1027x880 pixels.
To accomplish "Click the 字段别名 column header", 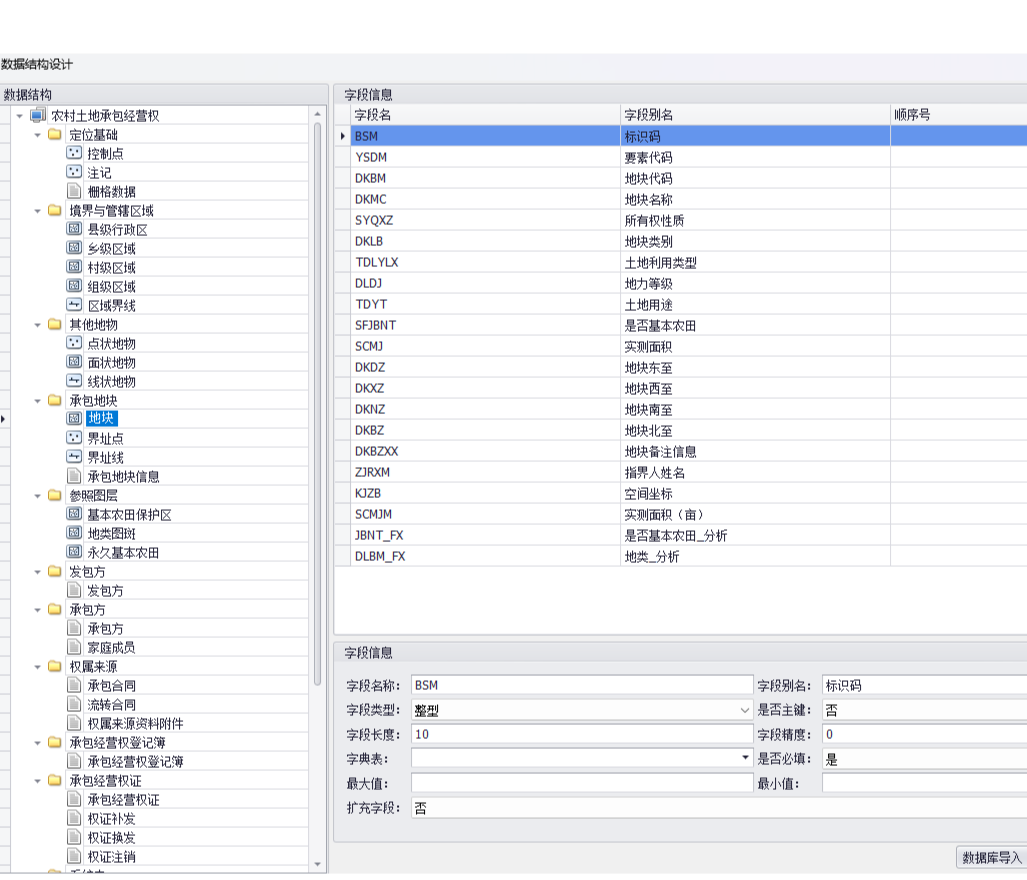I will (755, 115).
